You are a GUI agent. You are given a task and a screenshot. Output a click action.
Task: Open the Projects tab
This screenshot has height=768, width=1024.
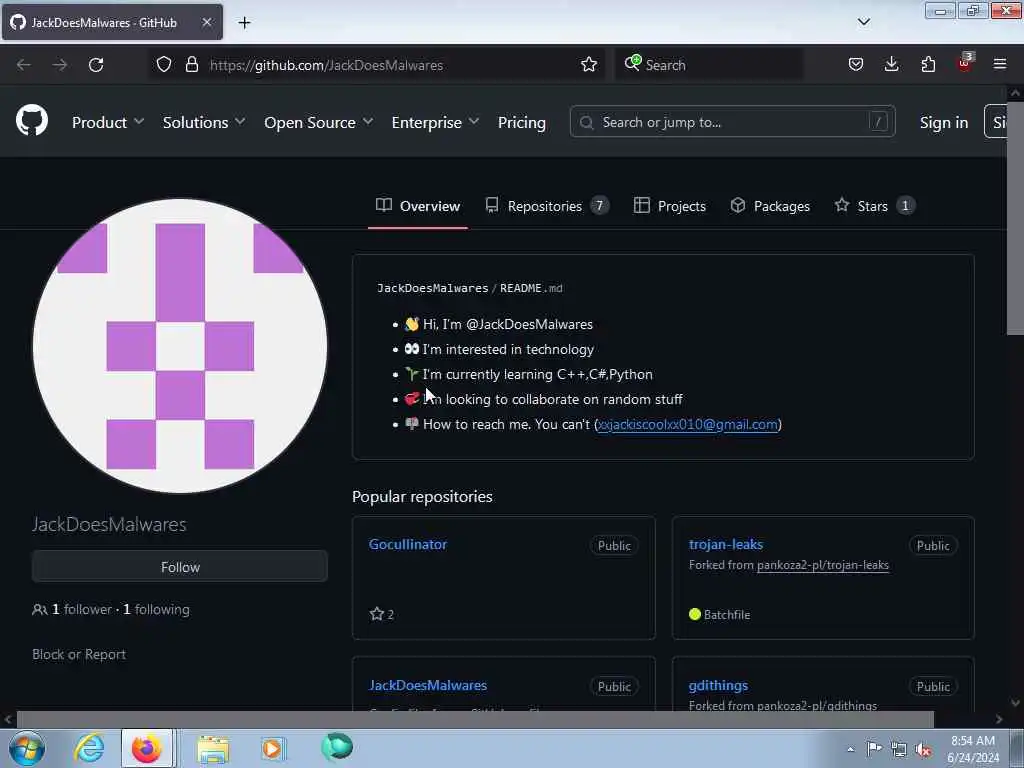tap(669, 206)
